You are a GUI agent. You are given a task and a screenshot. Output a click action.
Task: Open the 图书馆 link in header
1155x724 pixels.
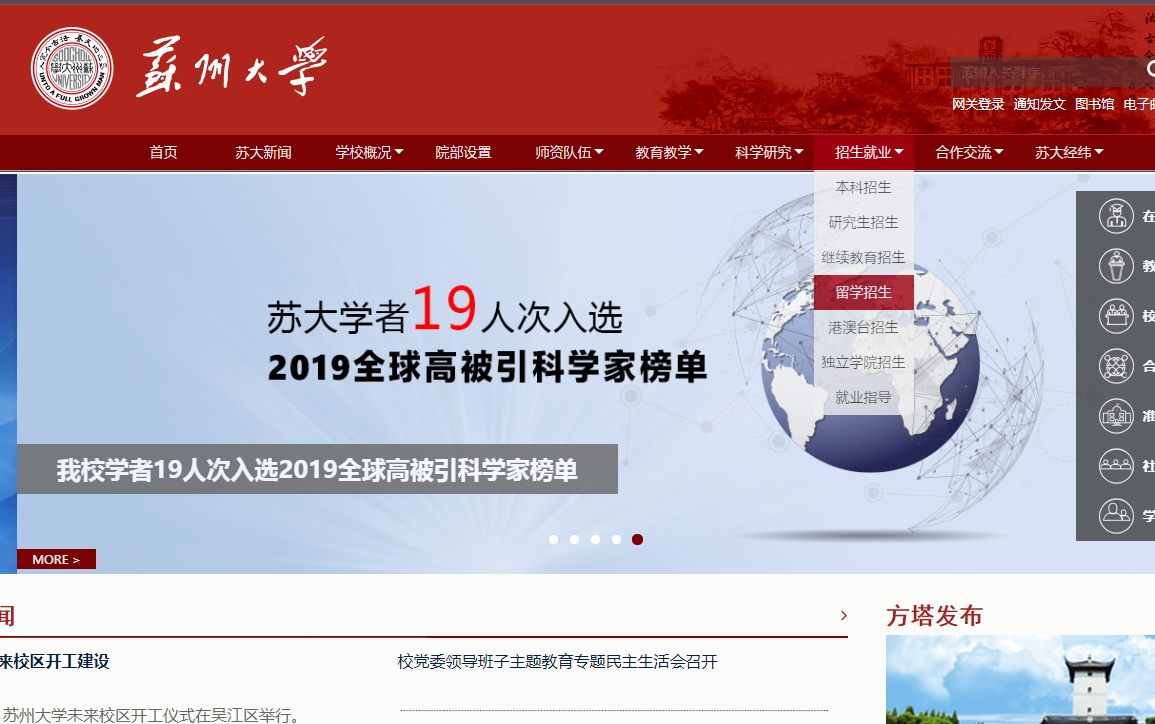(x=1094, y=104)
